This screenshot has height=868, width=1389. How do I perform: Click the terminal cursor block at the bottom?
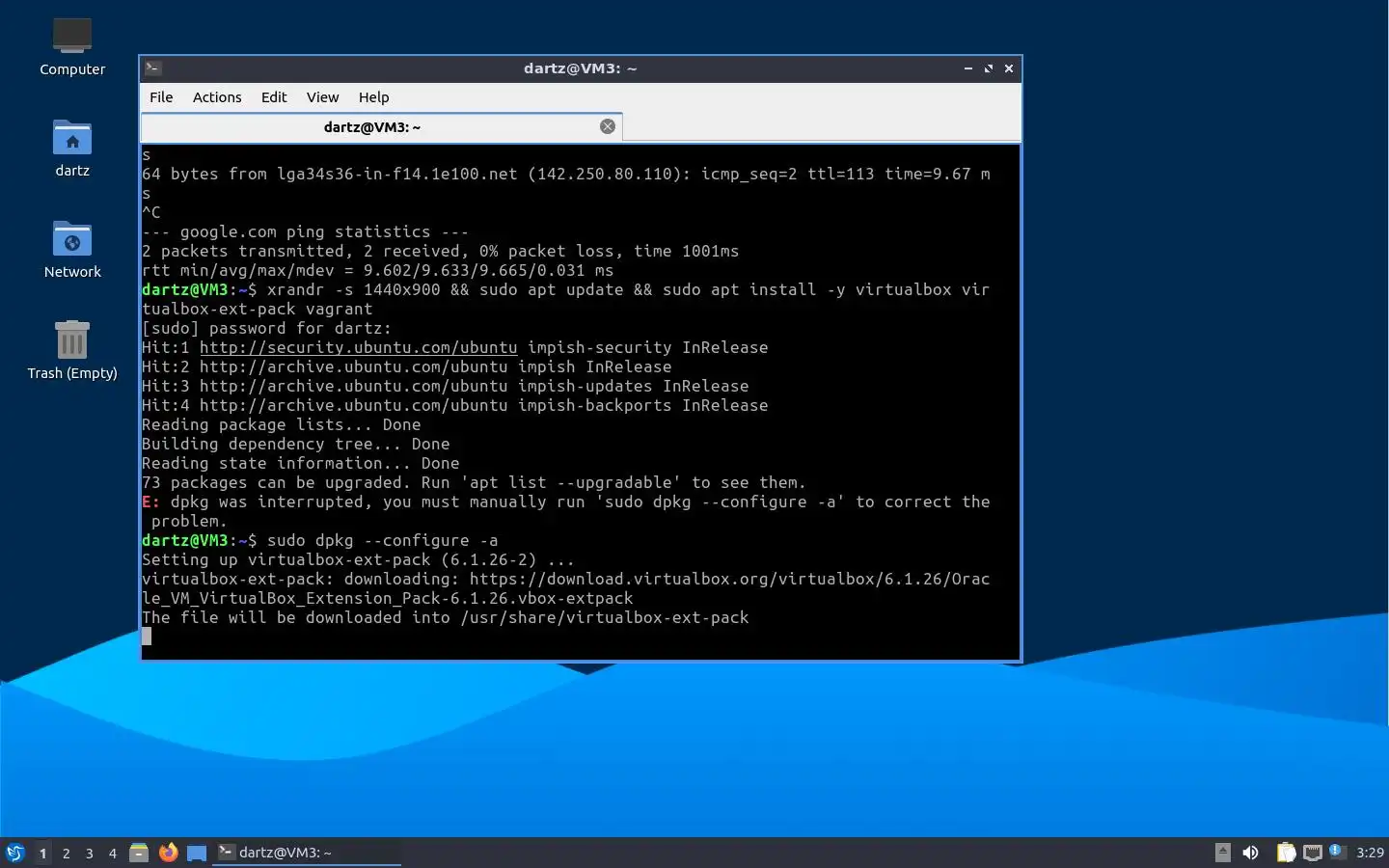pos(147,637)
